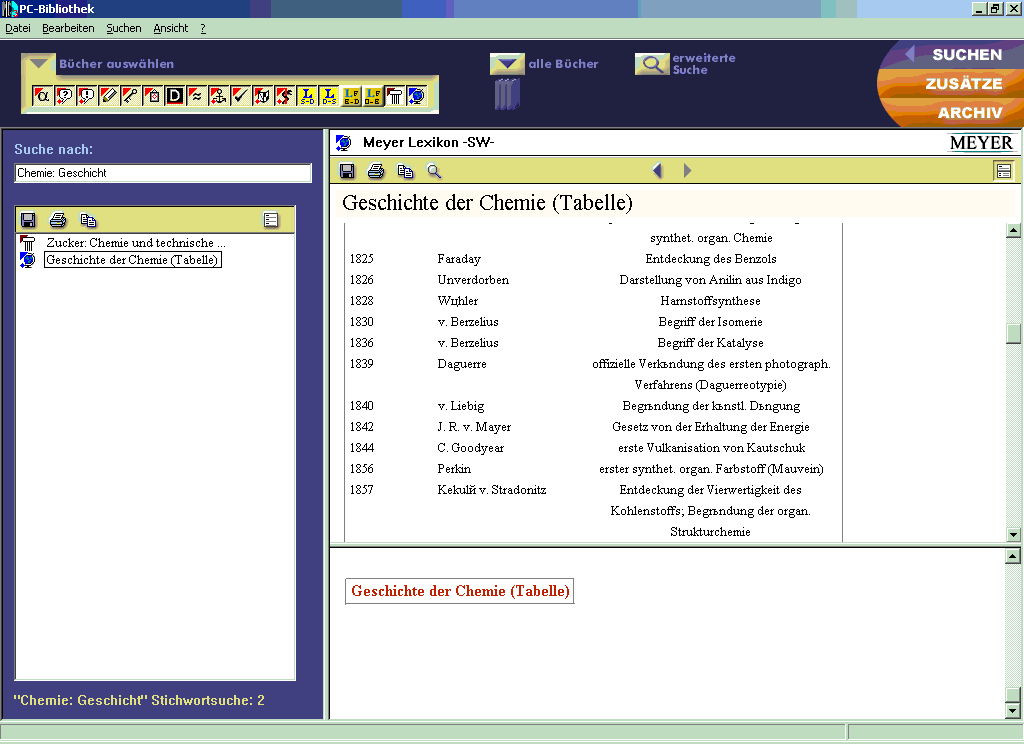Select result Zucker: Chemie und technische
Screen dimensions: 1024x744
tap(136, 242)
